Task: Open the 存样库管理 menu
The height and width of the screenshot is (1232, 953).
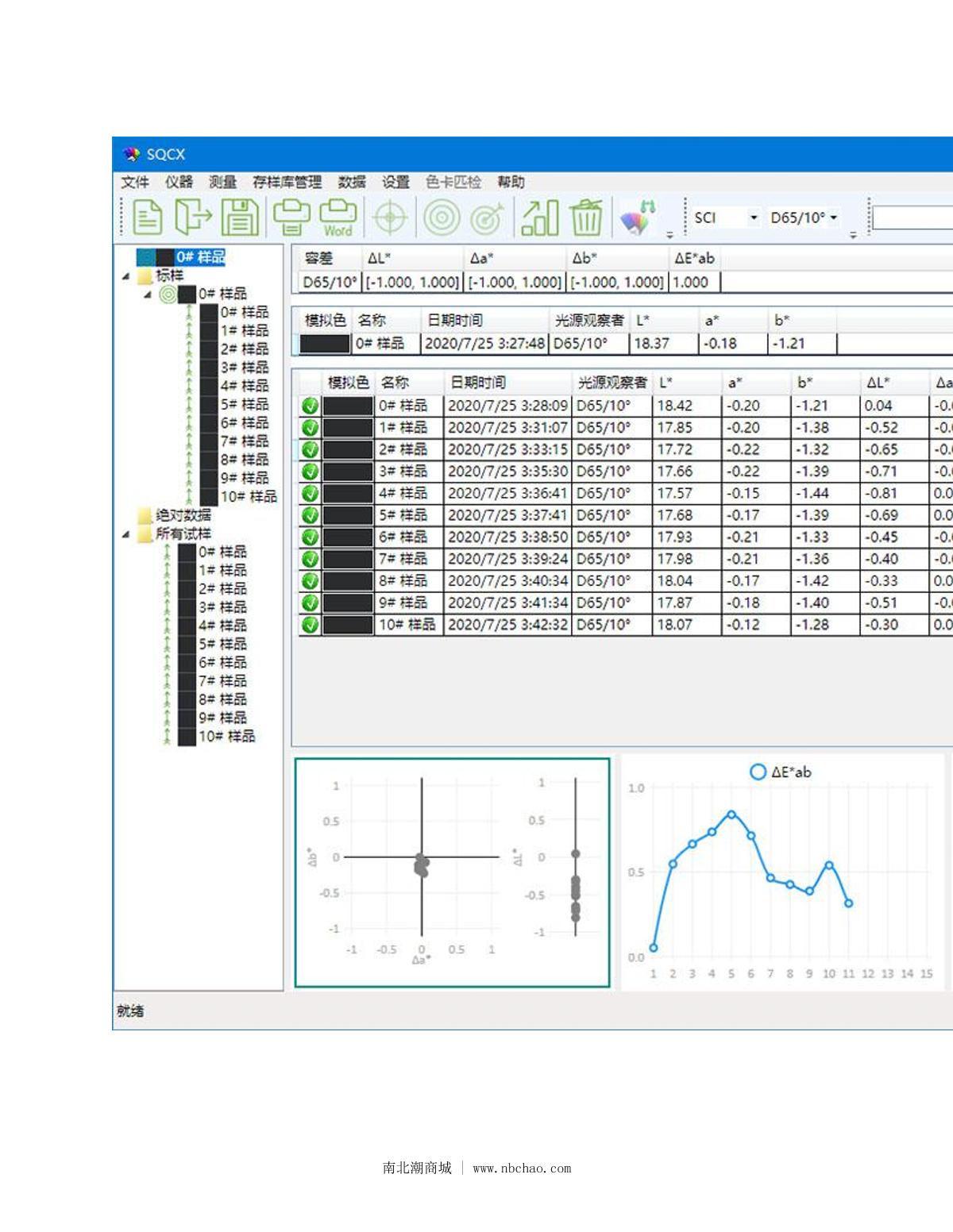Action: (x=287, y=182)
